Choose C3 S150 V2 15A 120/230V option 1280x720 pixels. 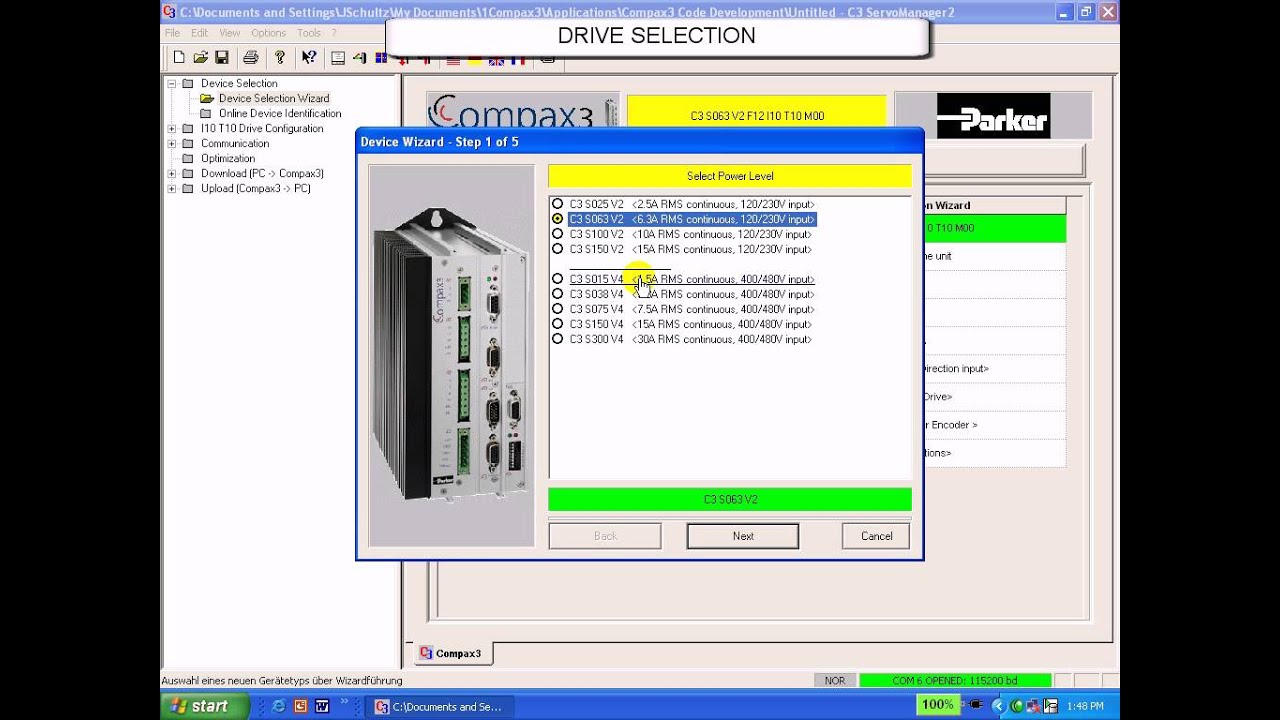[x=557, y=249]
